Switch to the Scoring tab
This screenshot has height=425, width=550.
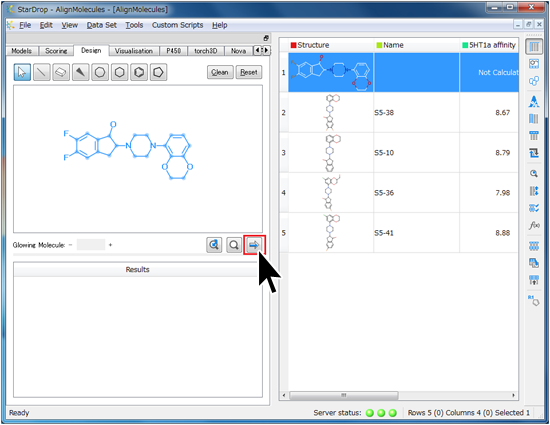pos(56,51)
